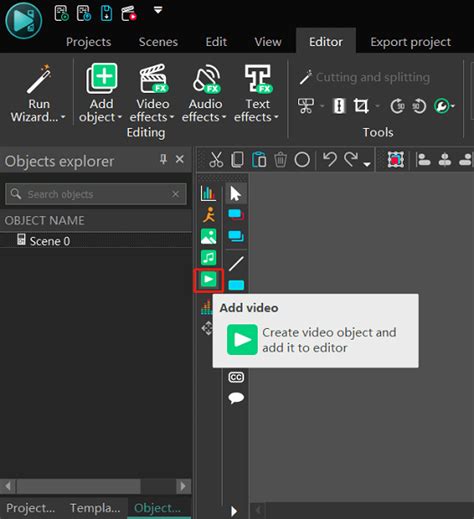The width and height of the screenshot is (474, 519).
Task: Click the first align objects icon
Action: tap(423, 160)
